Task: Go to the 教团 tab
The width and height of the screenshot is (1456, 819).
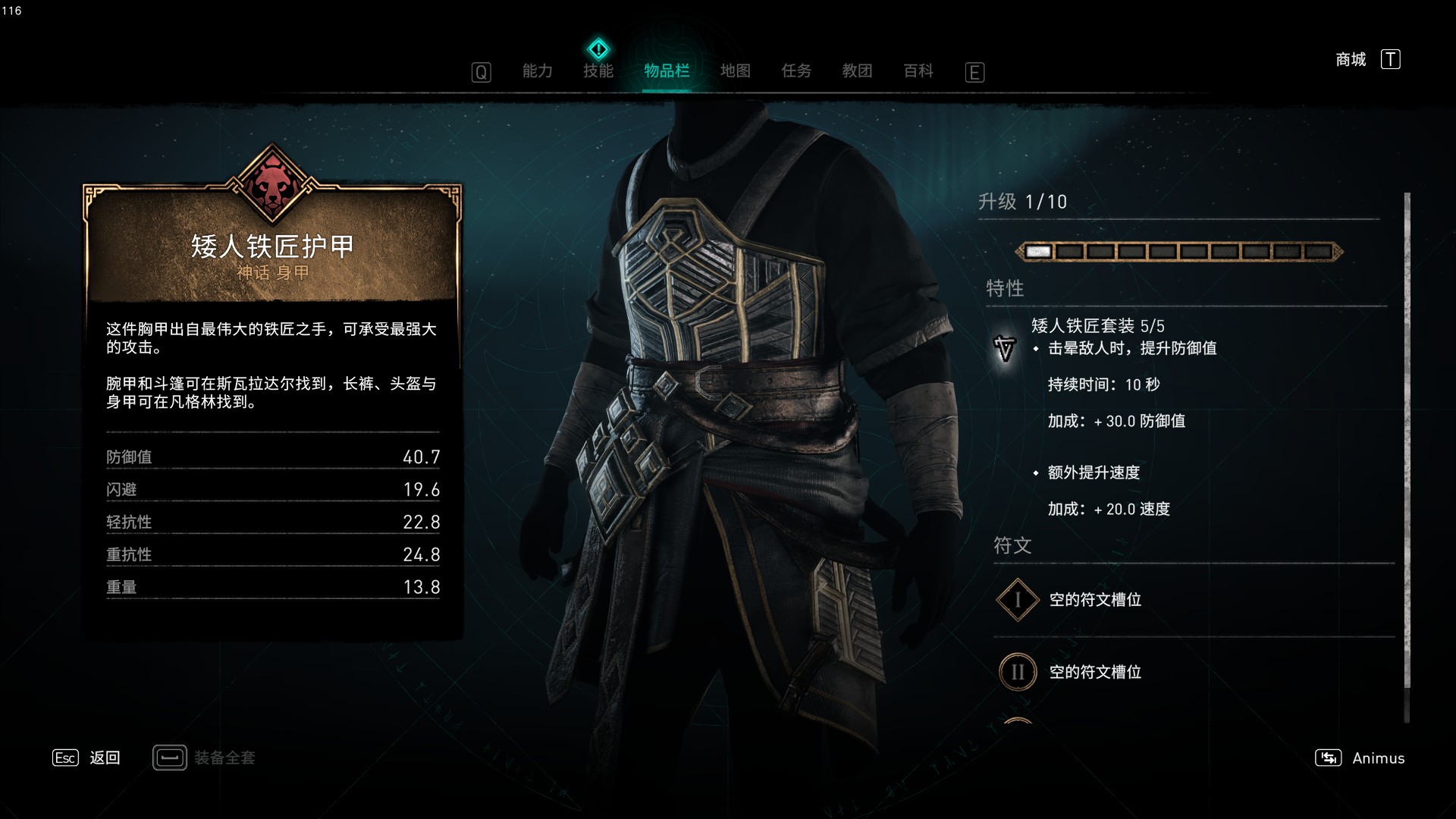Action: coord(857,71)
